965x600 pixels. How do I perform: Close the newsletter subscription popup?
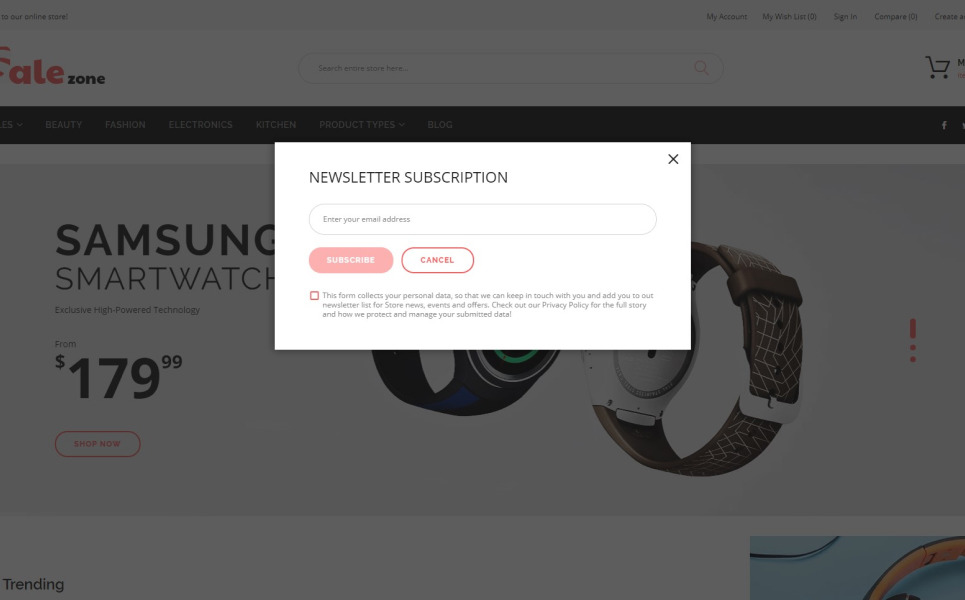[x=673, y=159]
